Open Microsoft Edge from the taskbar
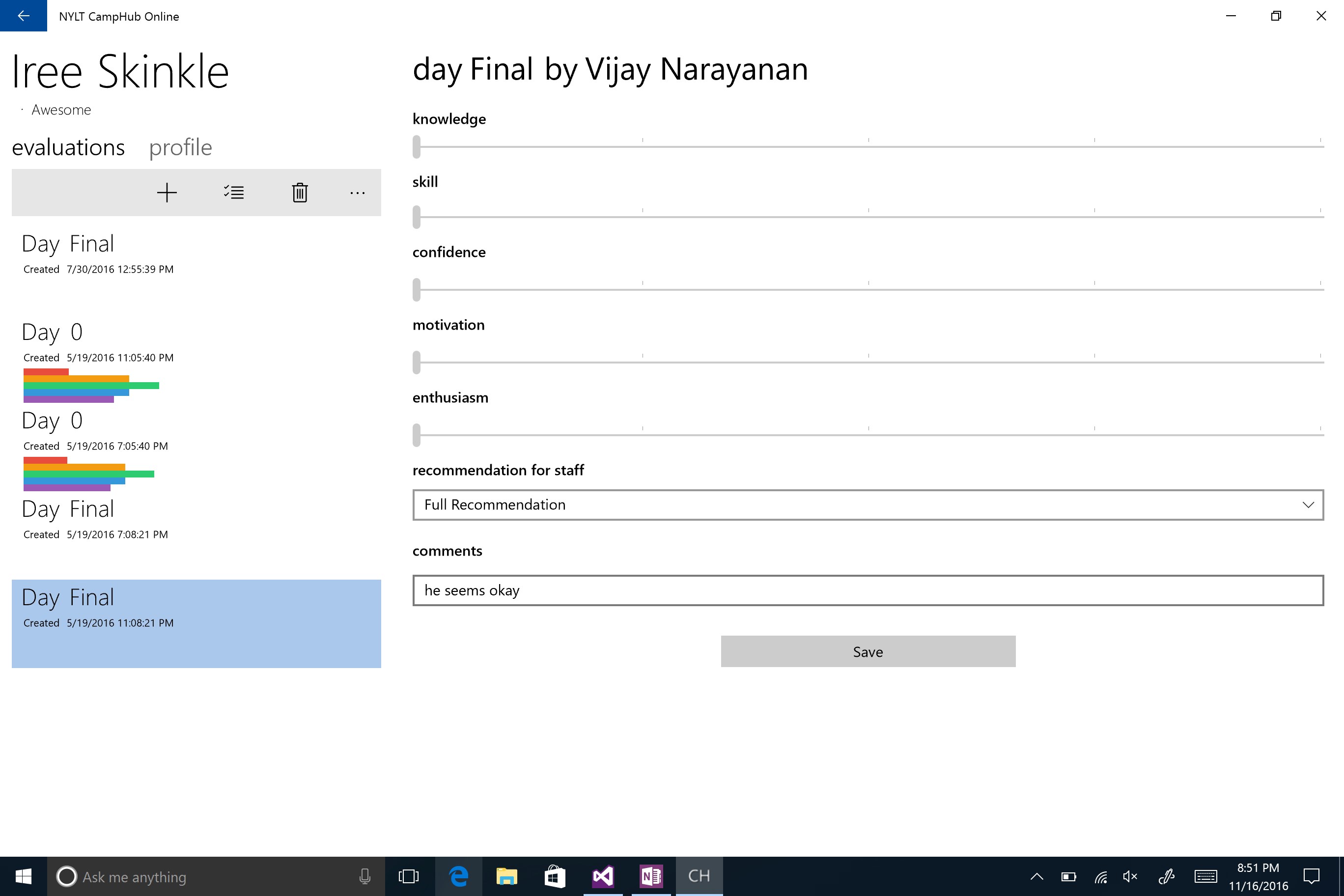Screen dimensions: 1344x896 point(458,876)
